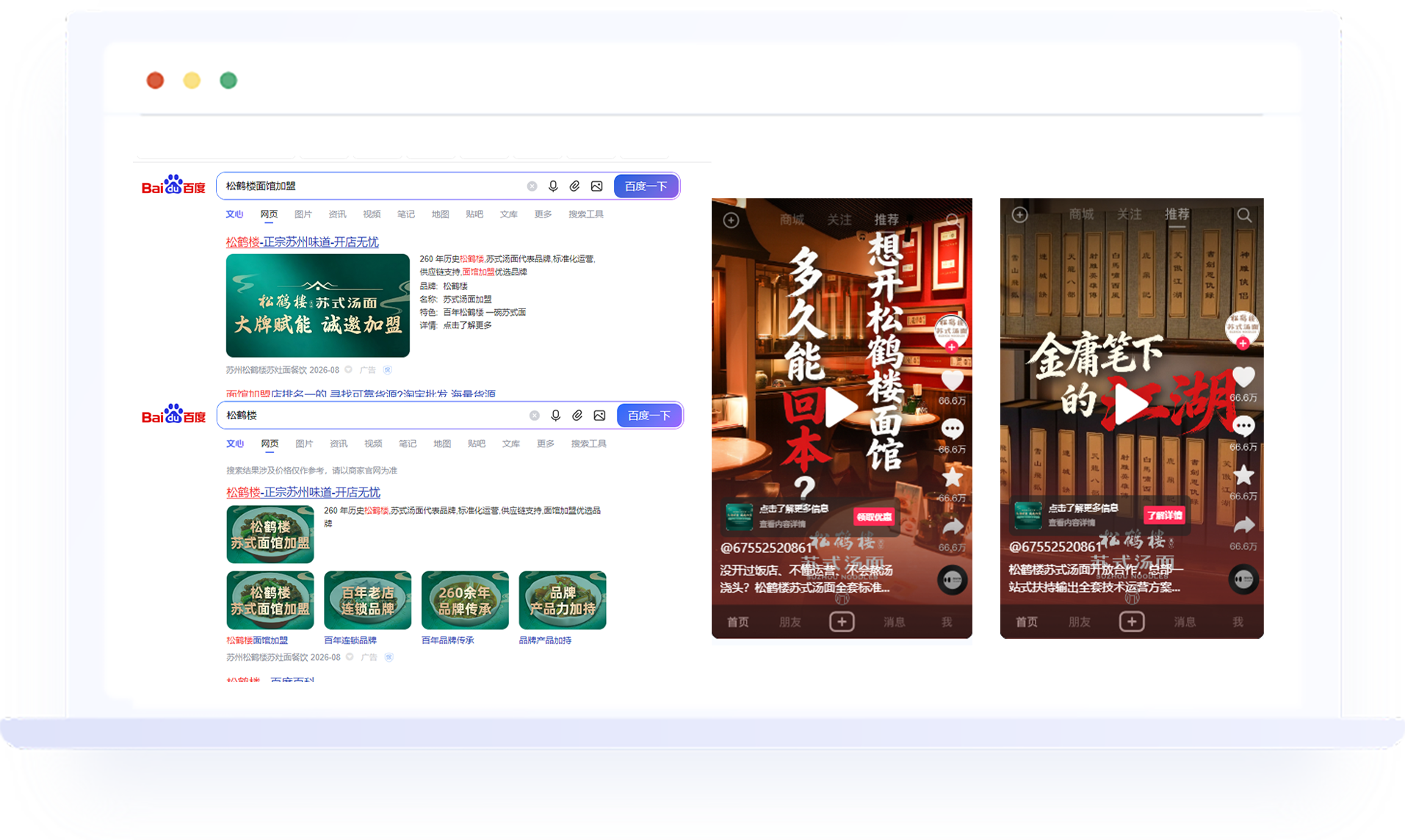Open 搜索工具 in top results tabs

(x=586, y=214)
